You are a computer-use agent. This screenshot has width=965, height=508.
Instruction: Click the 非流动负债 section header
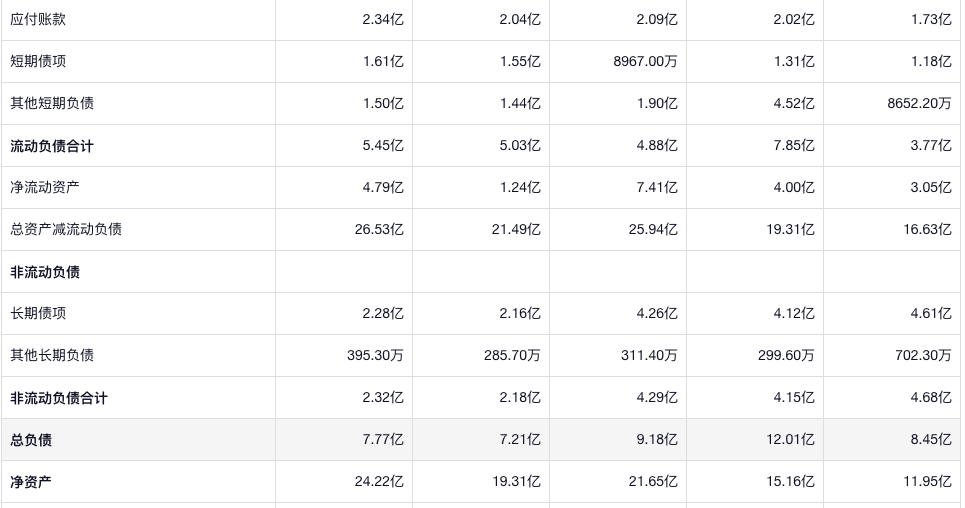pos(45,272)
